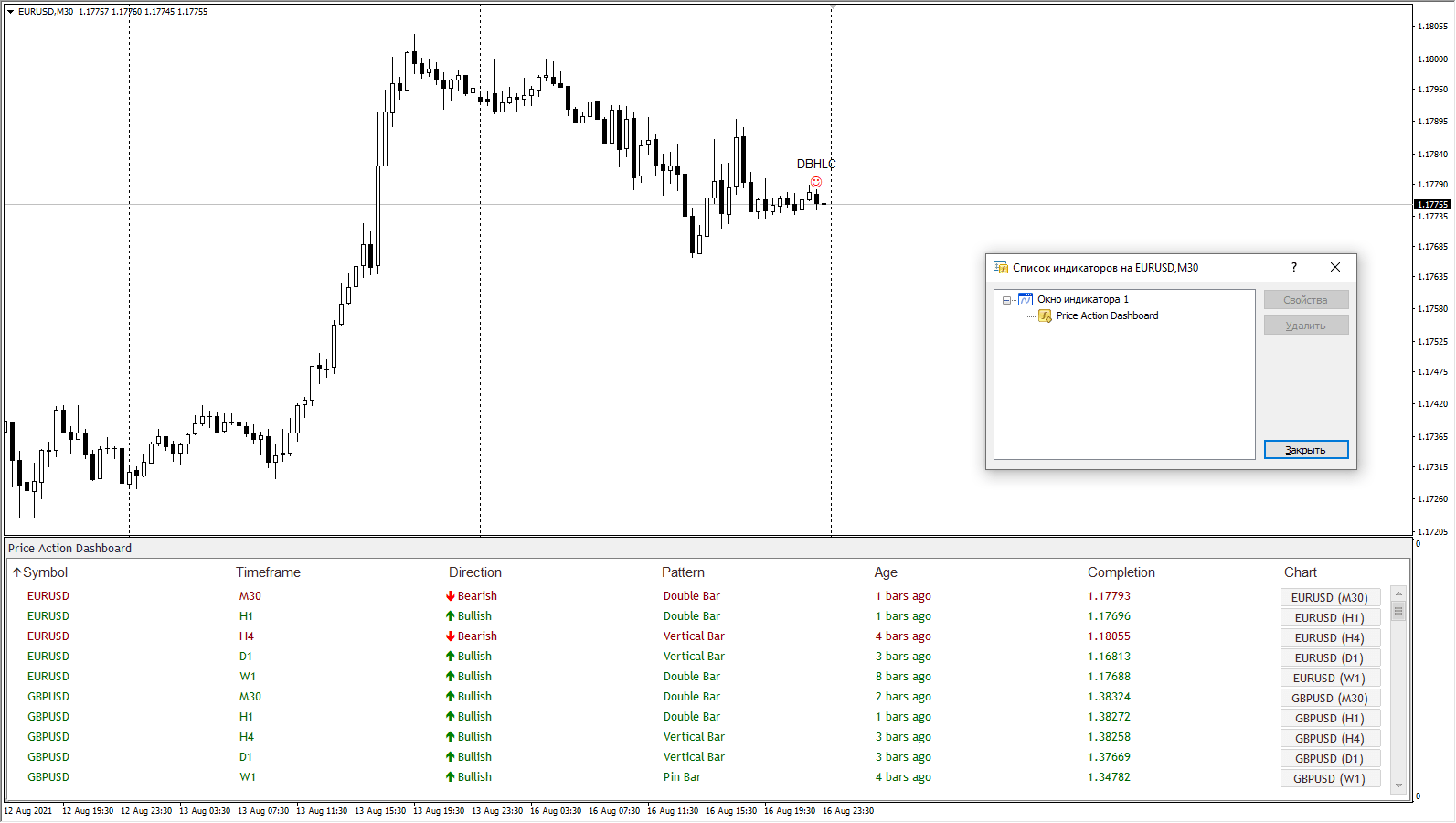Viewport: 1456px width, 823px height.
Task: Open the EURUSD (H4) chart button
Action: [1329, 638]
